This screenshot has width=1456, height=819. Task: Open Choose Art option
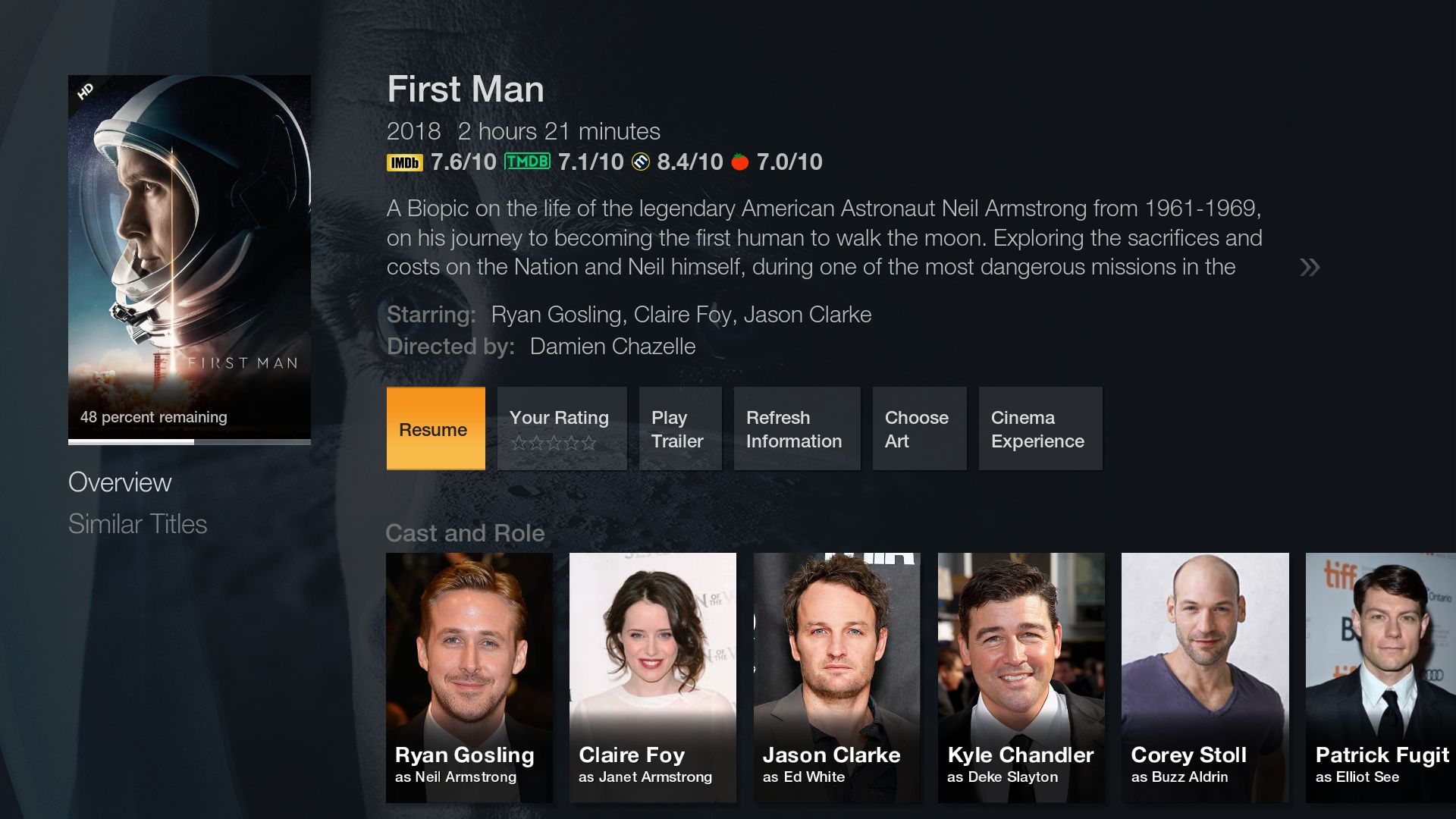point(920,428)
